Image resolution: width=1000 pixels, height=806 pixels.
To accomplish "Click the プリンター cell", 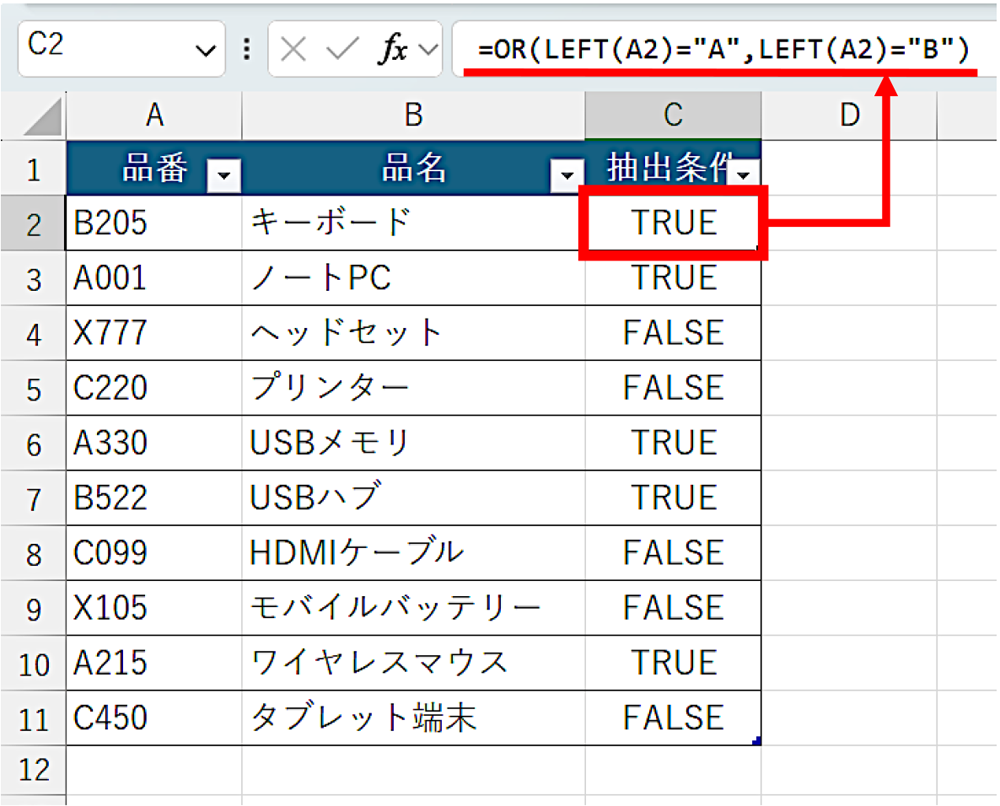I will pyautogui.click(x=413, y=388).
